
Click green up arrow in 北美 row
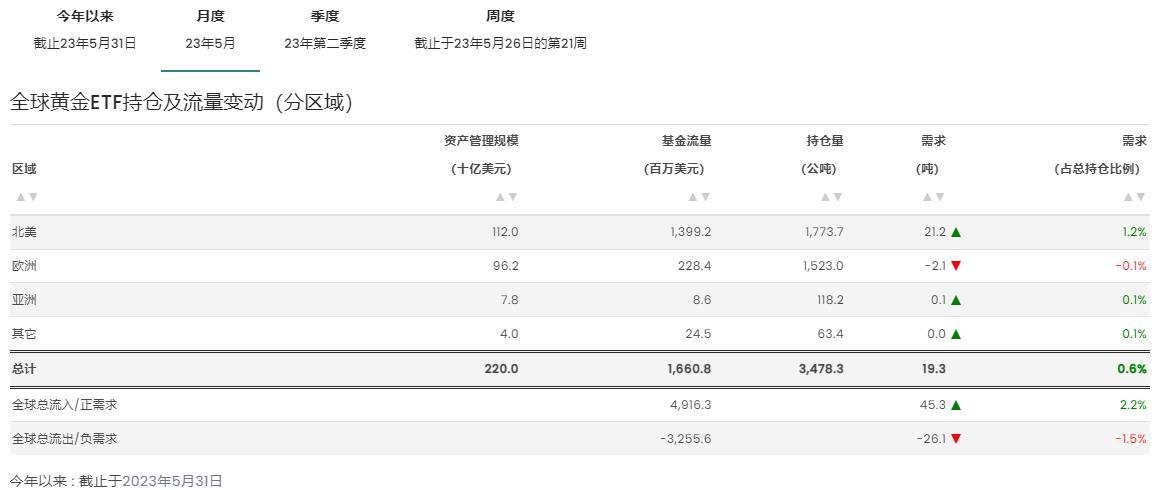pyautogui.click(x=956, y=232)
